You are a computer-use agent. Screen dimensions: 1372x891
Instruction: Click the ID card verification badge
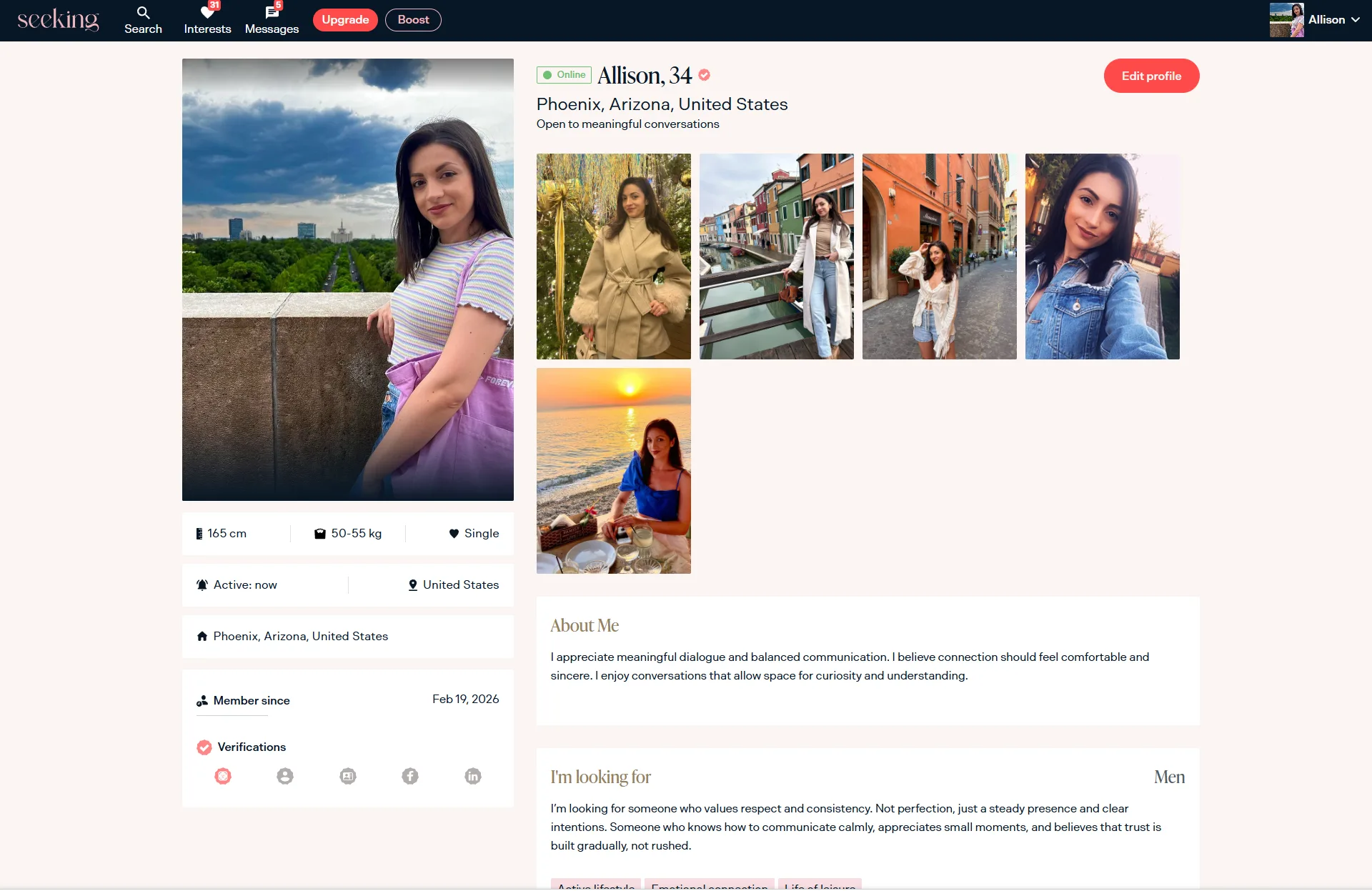pyautogui.click(x=348, y=776)
